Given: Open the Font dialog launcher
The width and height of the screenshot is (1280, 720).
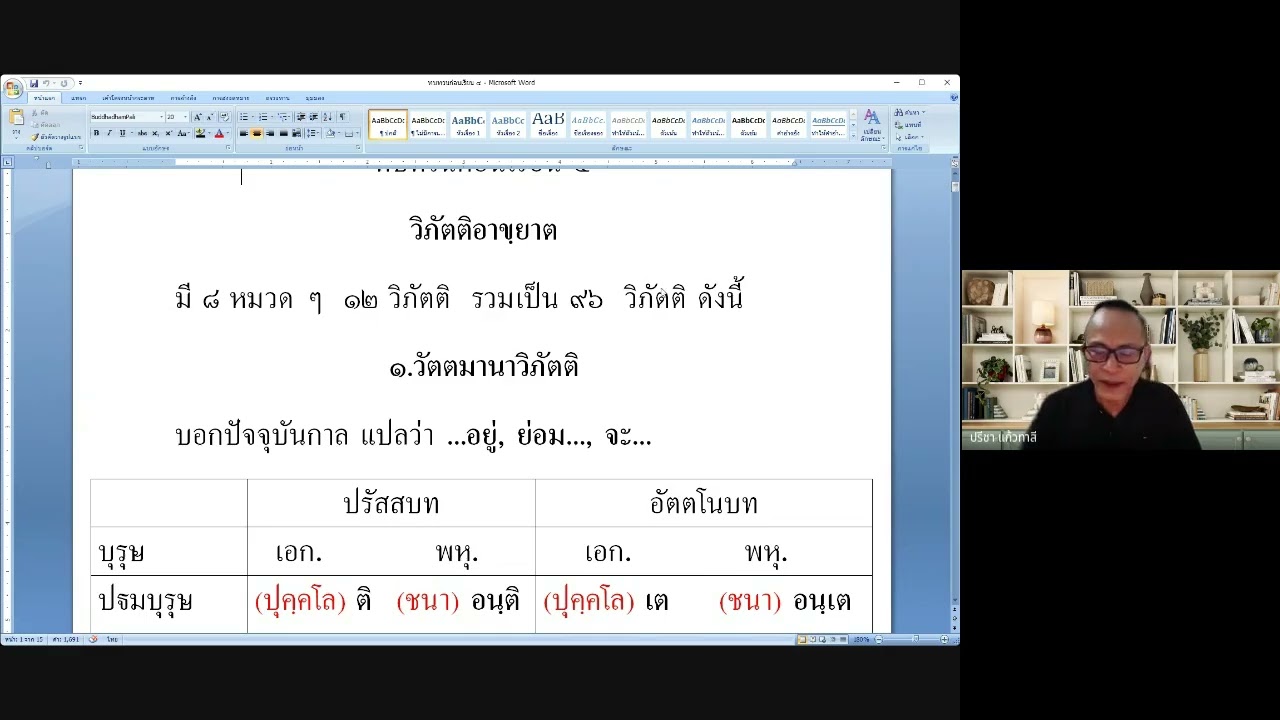Looking at the screenshot, I should pyautogui.click(x=228, y=147).
